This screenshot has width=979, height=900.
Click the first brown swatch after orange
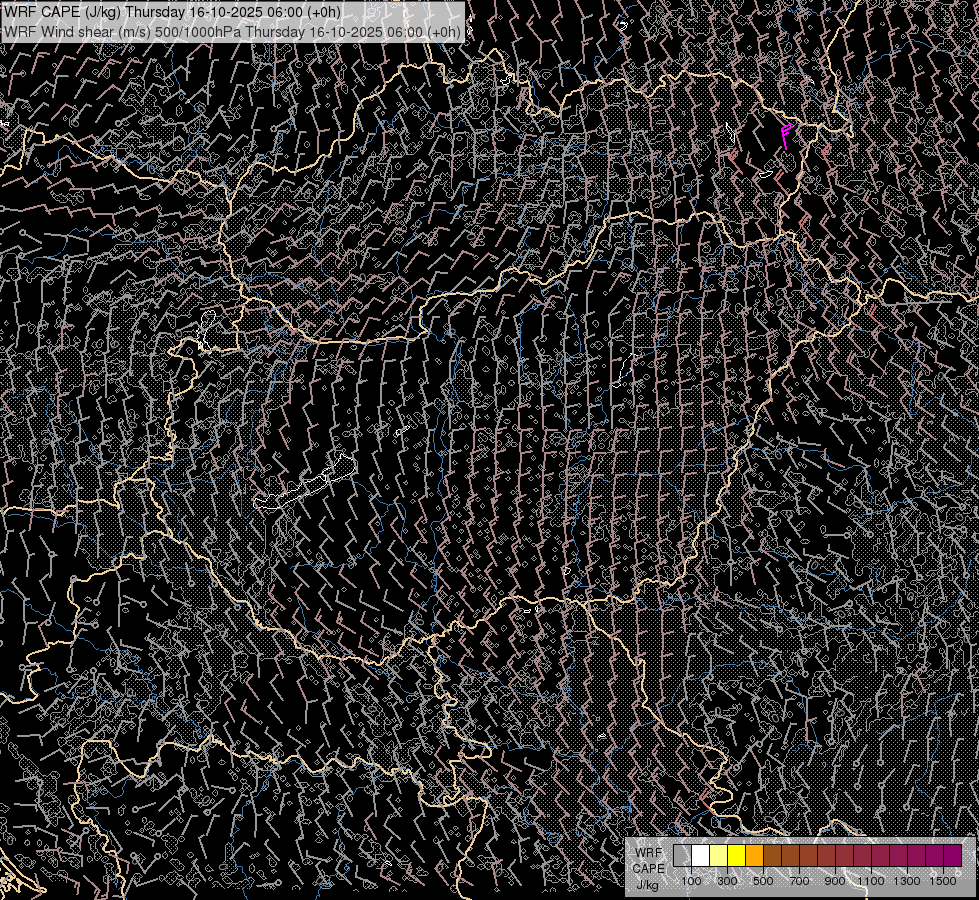pyautogui.click(x=772, y=855)
